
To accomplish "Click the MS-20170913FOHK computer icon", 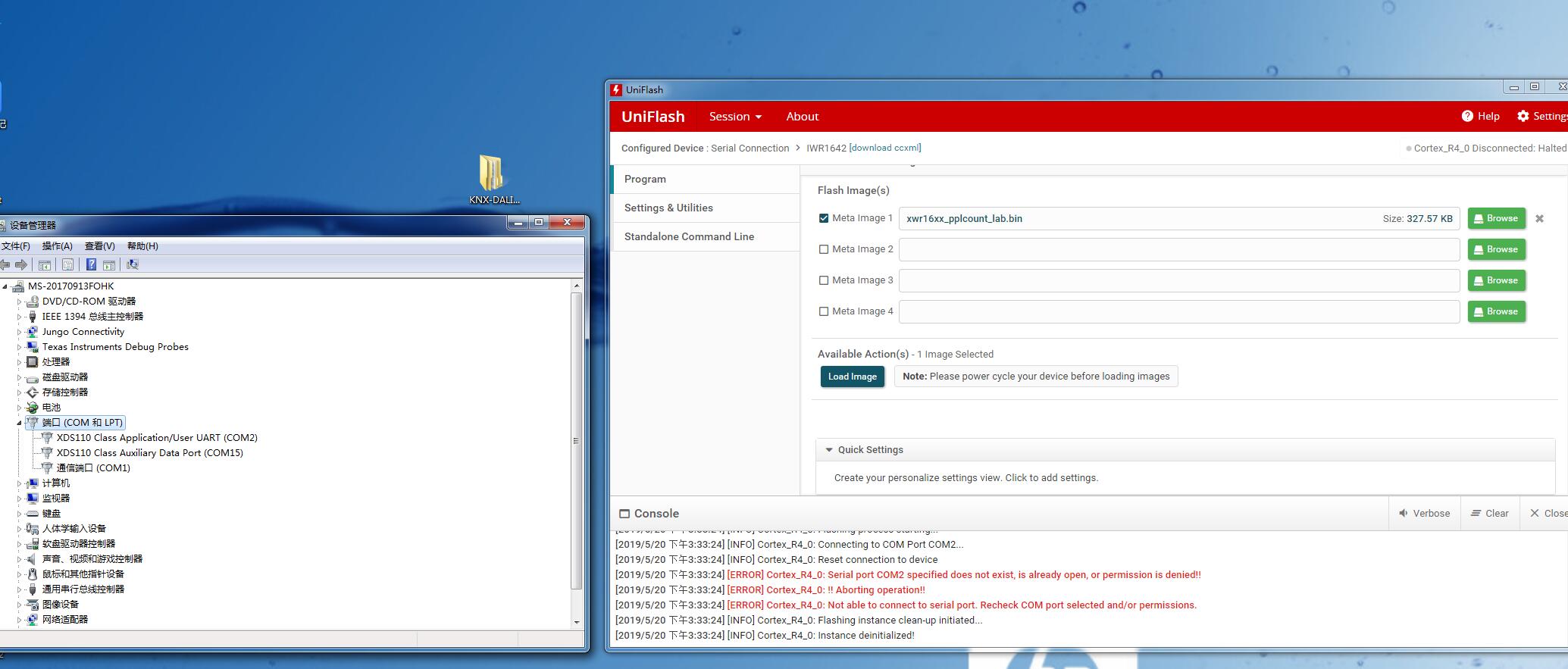I will [x=18, y=286].
